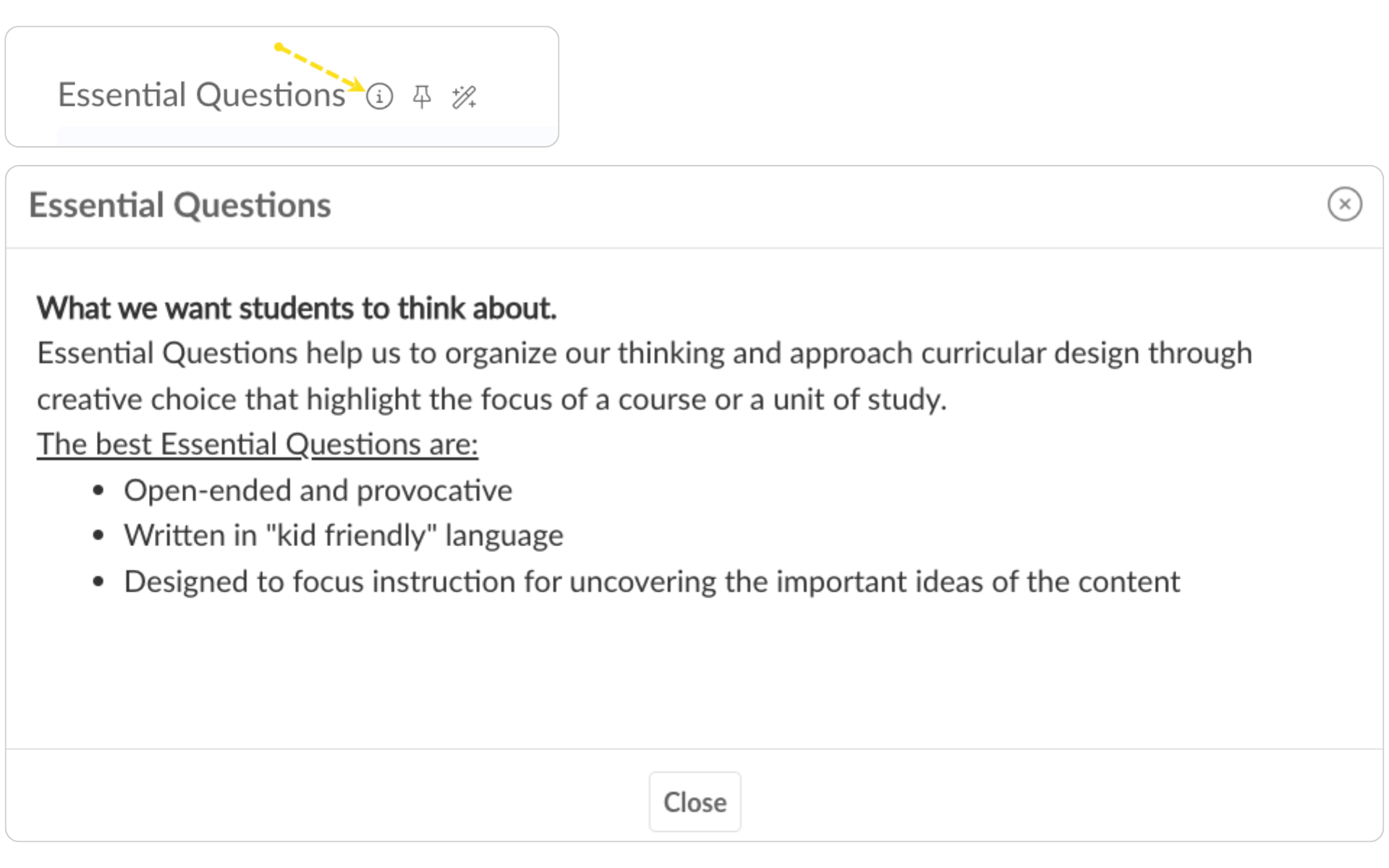Viewport: 1389px width, 868px height.
Task: Click the sentence starting 'Essential Questions help us'
Action: 645,354
